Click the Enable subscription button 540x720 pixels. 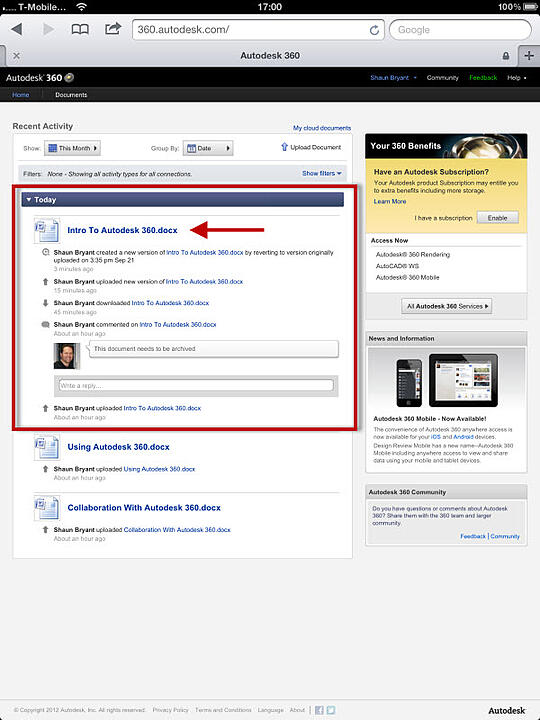(x=497, y=218)
